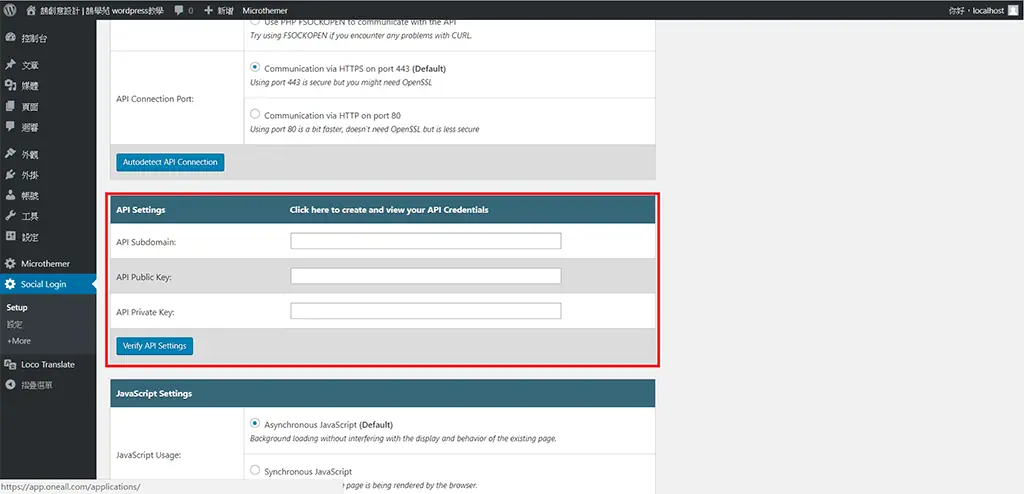Click the Microthemer gear icon in the sidebar
Viewport: 1024px width, 494px height.
click(10, 264)
